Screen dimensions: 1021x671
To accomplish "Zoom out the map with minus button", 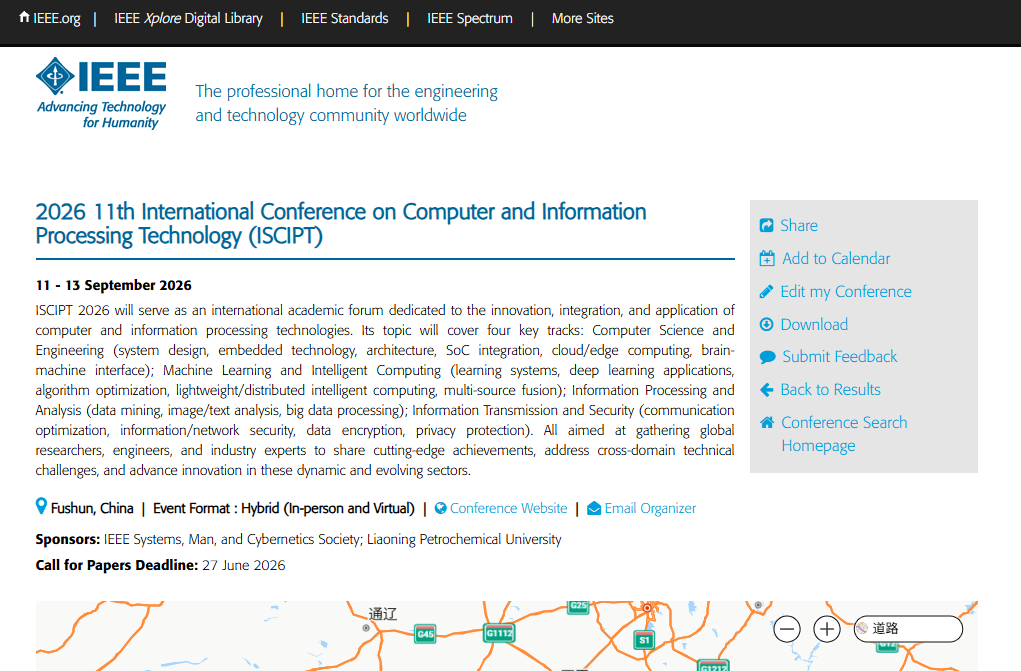I will pos(787,629).
